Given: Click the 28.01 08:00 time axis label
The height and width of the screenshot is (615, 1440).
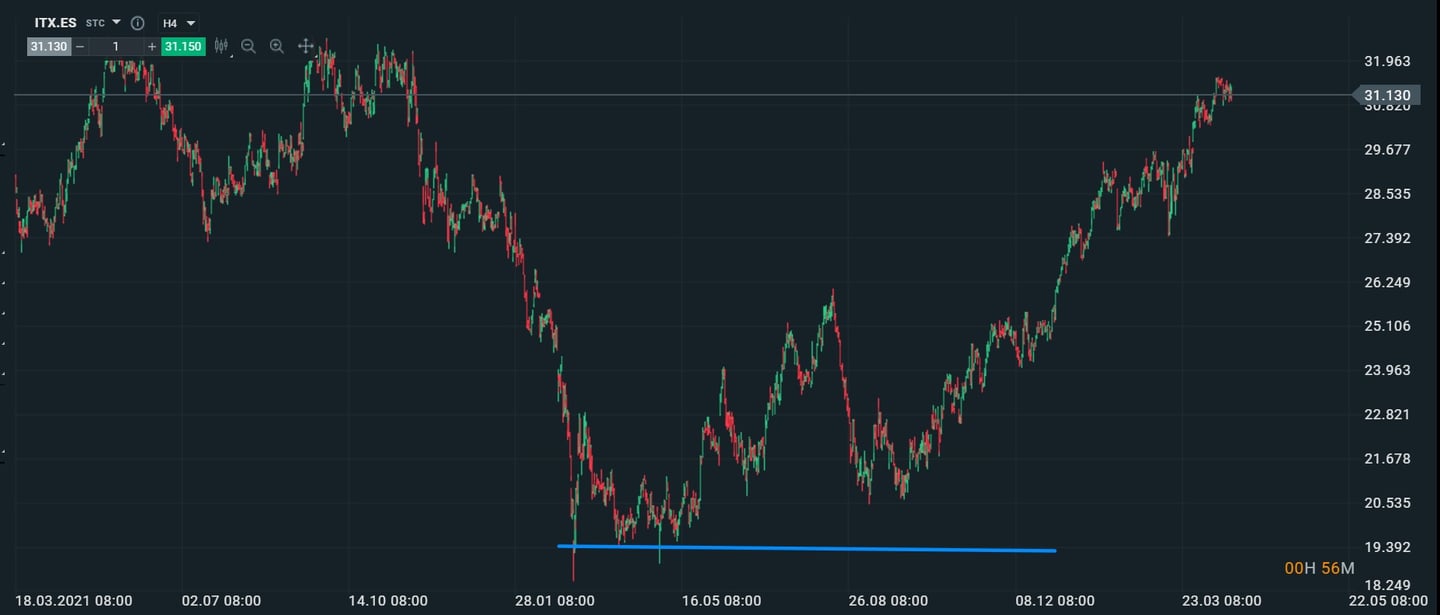Looking at the screenshot, I should pos(554,600).
